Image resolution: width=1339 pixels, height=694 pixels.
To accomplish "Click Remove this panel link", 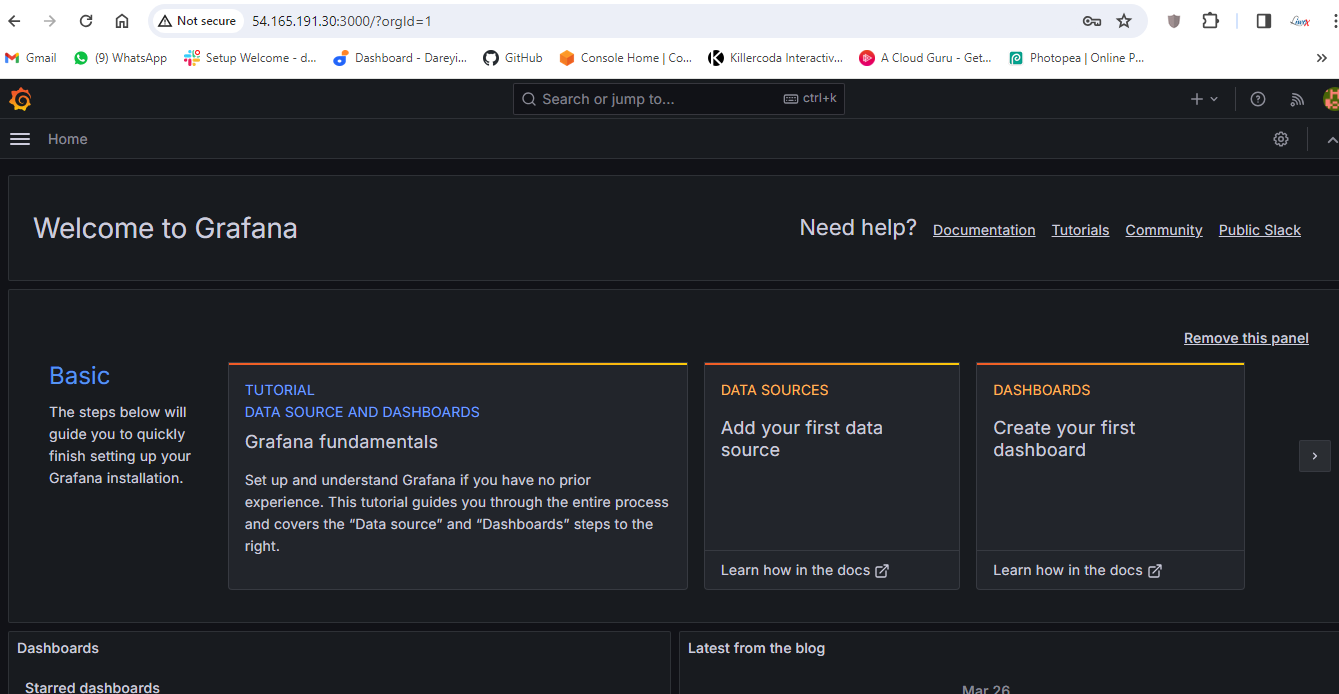I will click(1246, 338).
